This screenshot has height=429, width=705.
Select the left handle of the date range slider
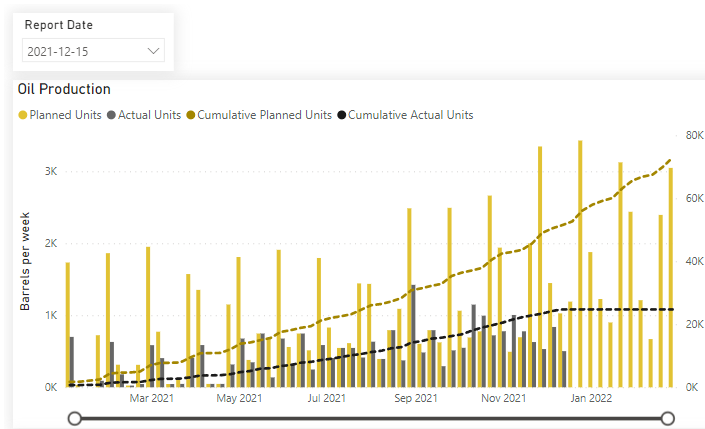[x=74, y=417]
